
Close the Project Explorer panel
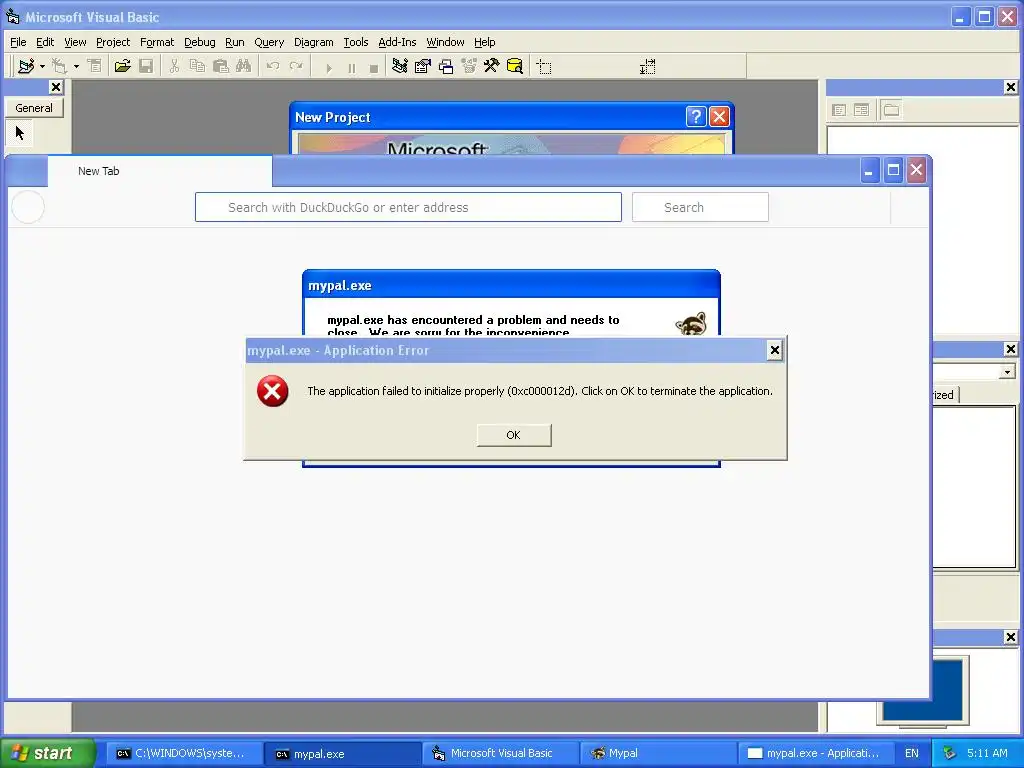(x=1010, y=87)
